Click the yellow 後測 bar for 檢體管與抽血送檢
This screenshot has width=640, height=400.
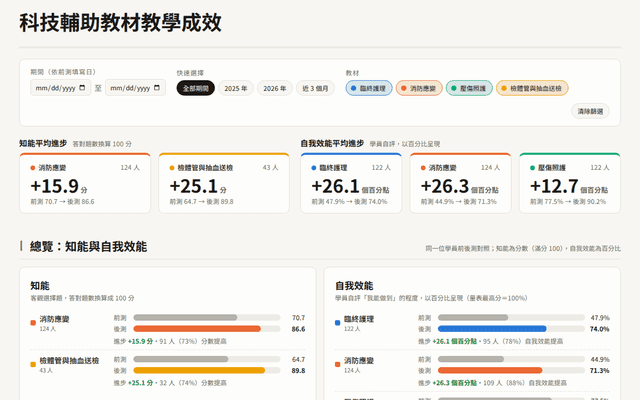pos(199,371)
